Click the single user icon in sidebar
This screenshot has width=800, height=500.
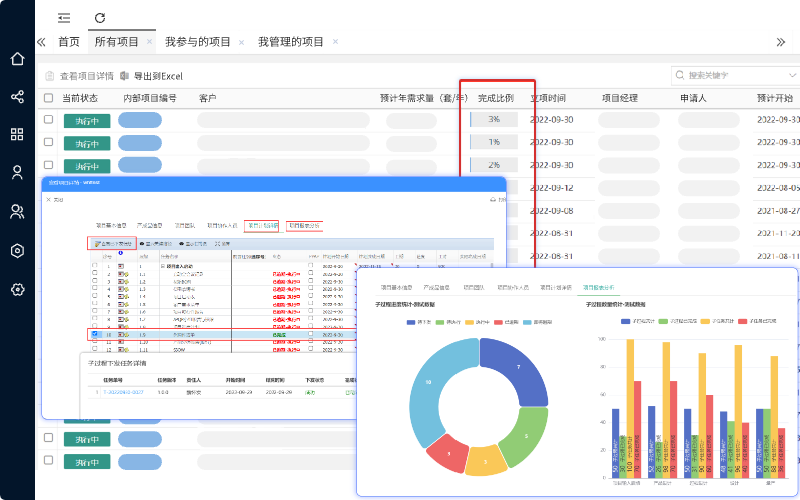click(17, 173)
